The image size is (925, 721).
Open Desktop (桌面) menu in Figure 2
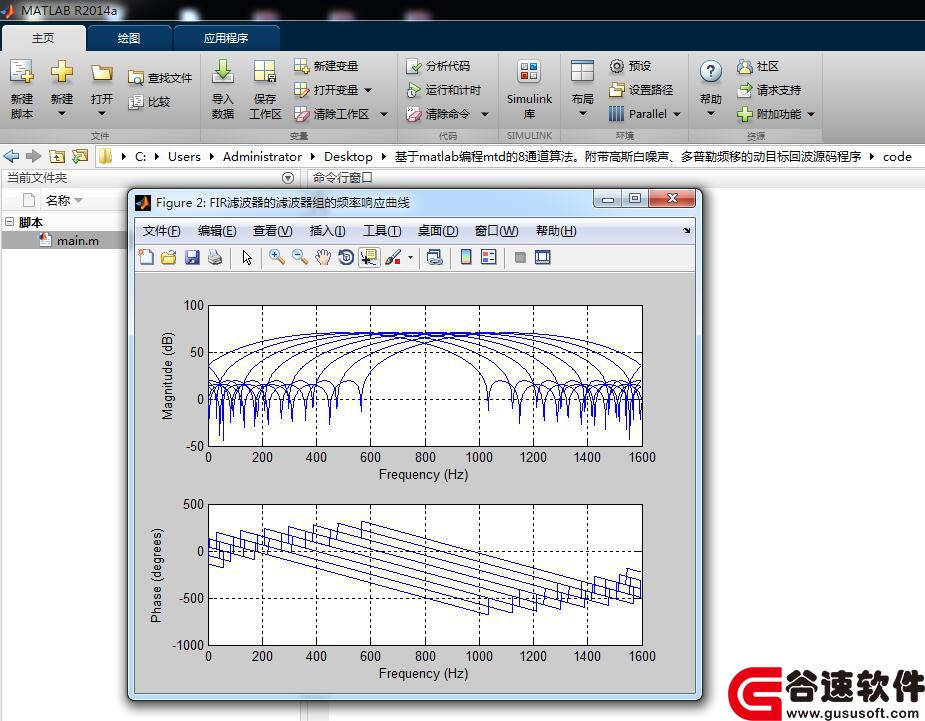coord(438,231)
